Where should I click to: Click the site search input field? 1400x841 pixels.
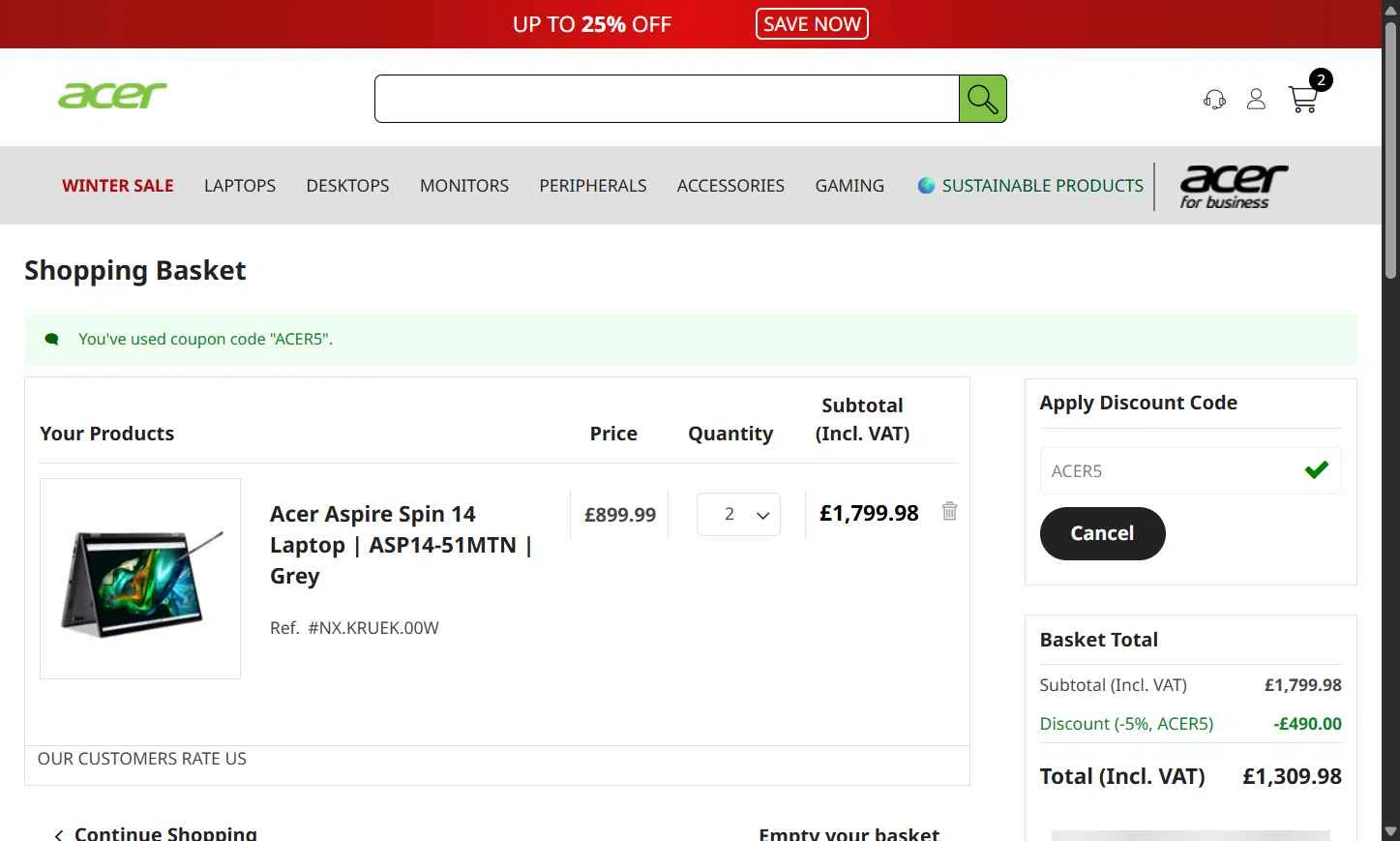pyautogui.click(x=667, y=99)
